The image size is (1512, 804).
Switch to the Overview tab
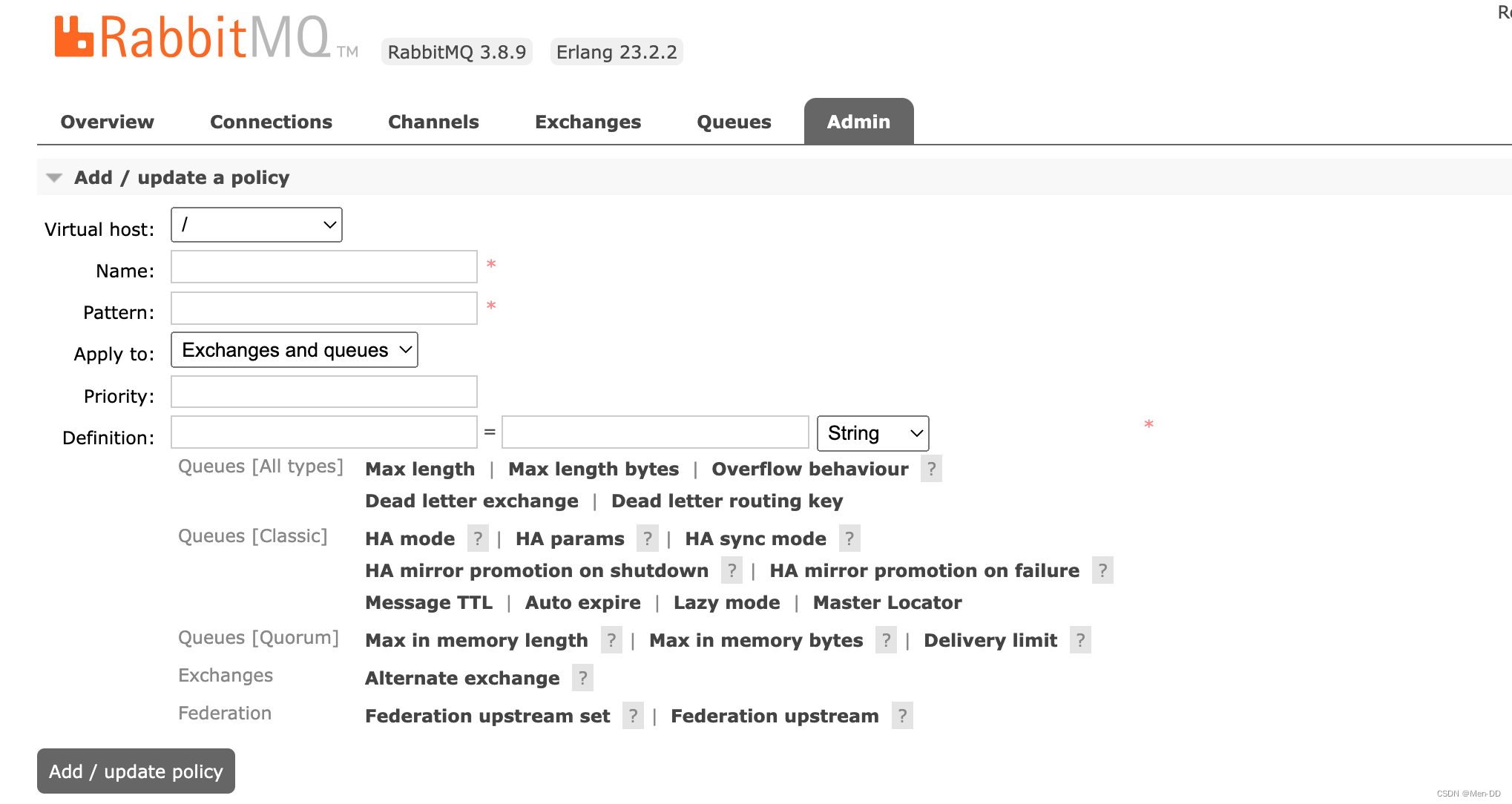[107, 121]
